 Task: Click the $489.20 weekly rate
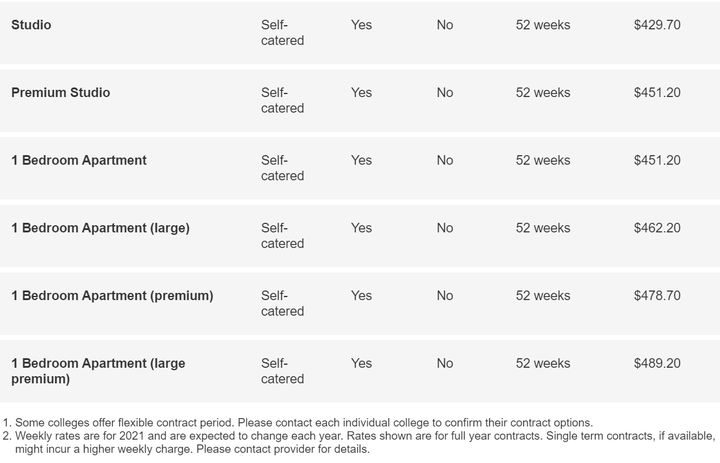pos(657,363)
